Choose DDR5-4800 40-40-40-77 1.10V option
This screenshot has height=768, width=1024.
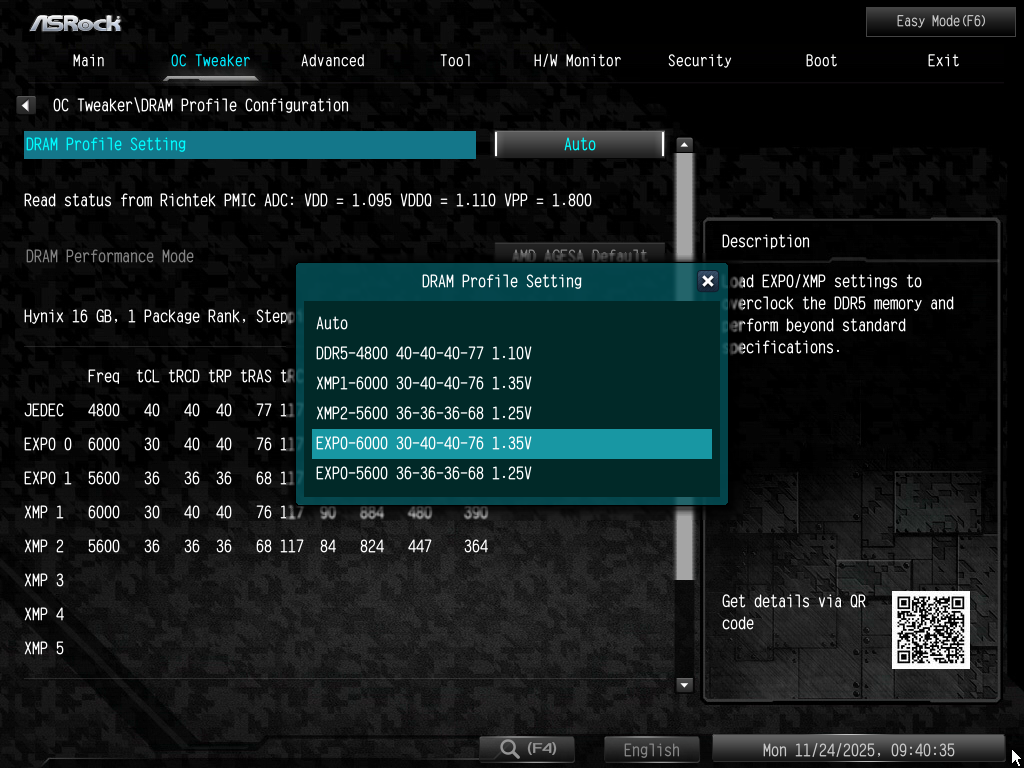click(x=423, y=354)
